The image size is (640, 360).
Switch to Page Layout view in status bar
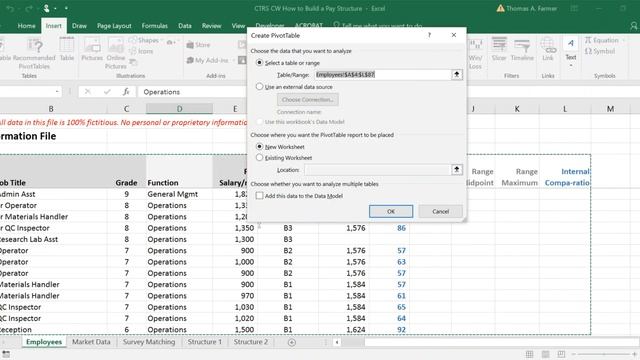point(545,354)
